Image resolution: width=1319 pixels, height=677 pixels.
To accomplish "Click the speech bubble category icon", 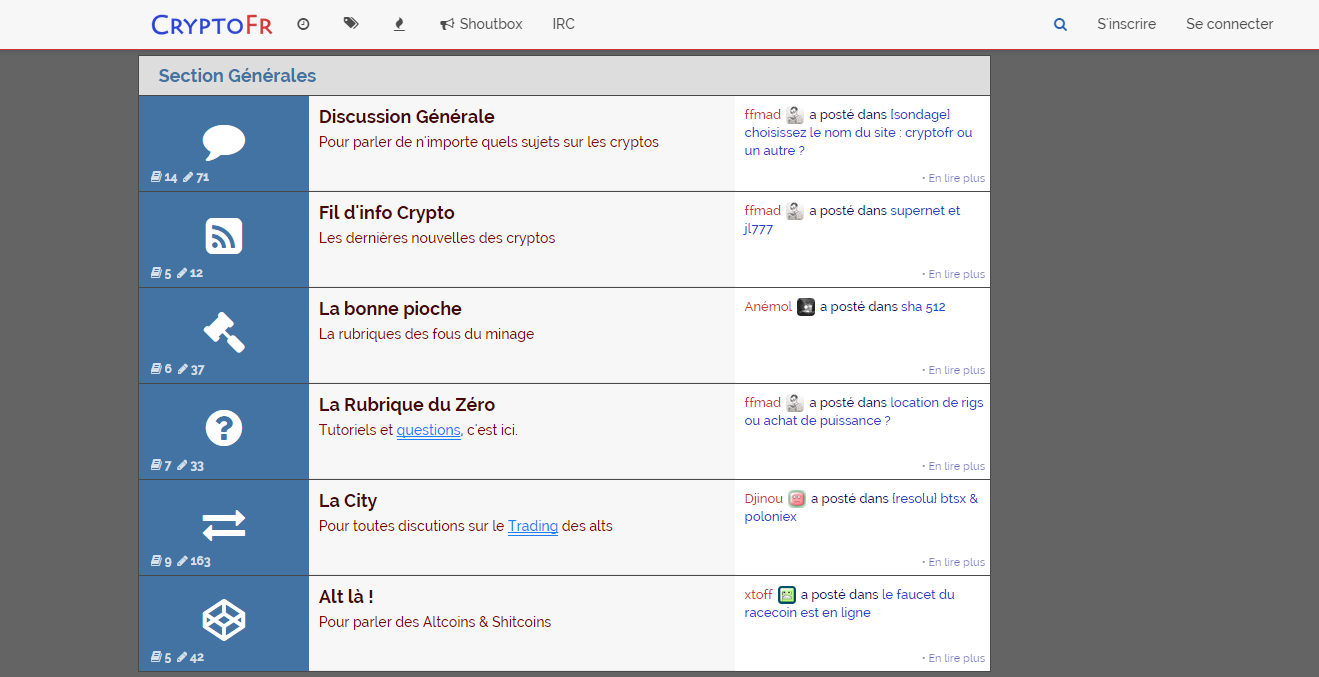I will tap(223, 142).
